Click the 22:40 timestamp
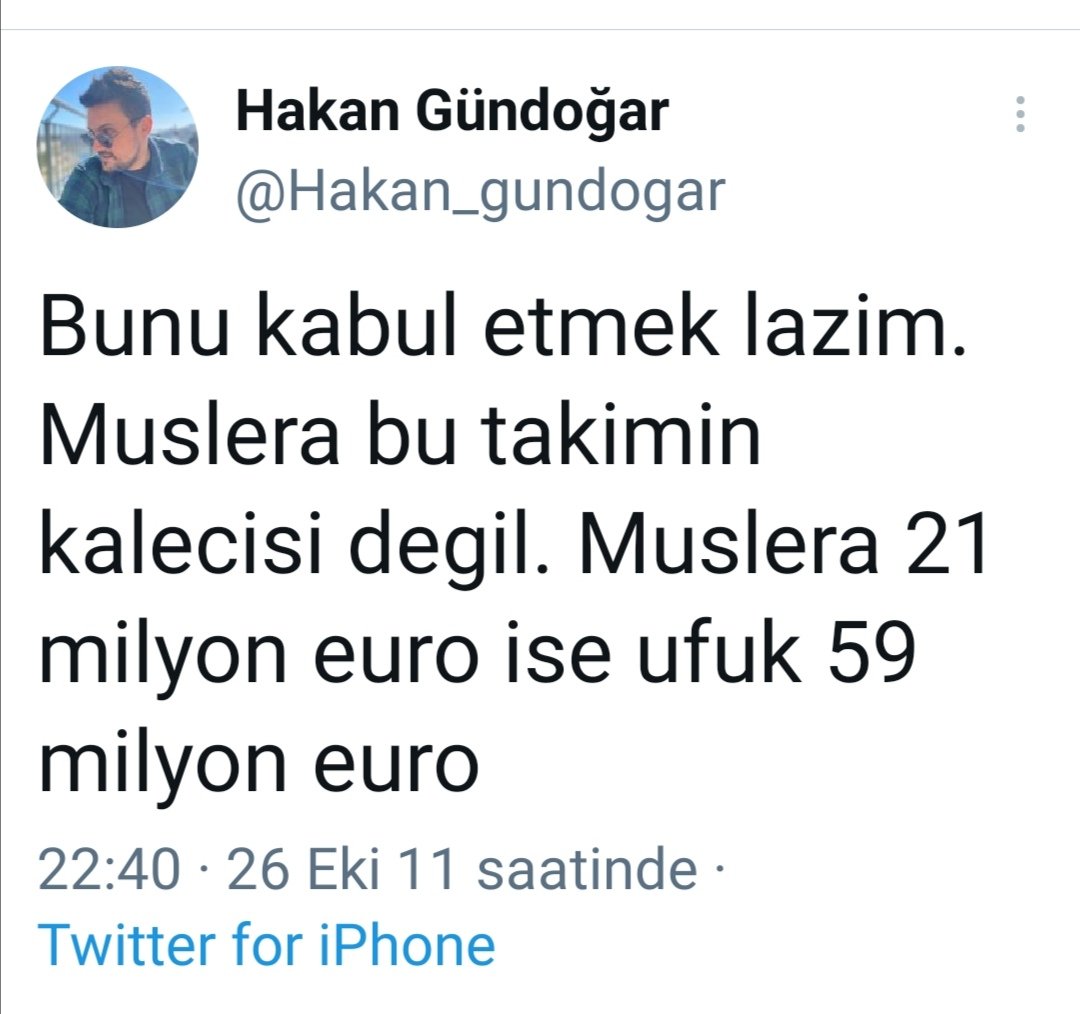1080x1014 pixels. [110, 869]
